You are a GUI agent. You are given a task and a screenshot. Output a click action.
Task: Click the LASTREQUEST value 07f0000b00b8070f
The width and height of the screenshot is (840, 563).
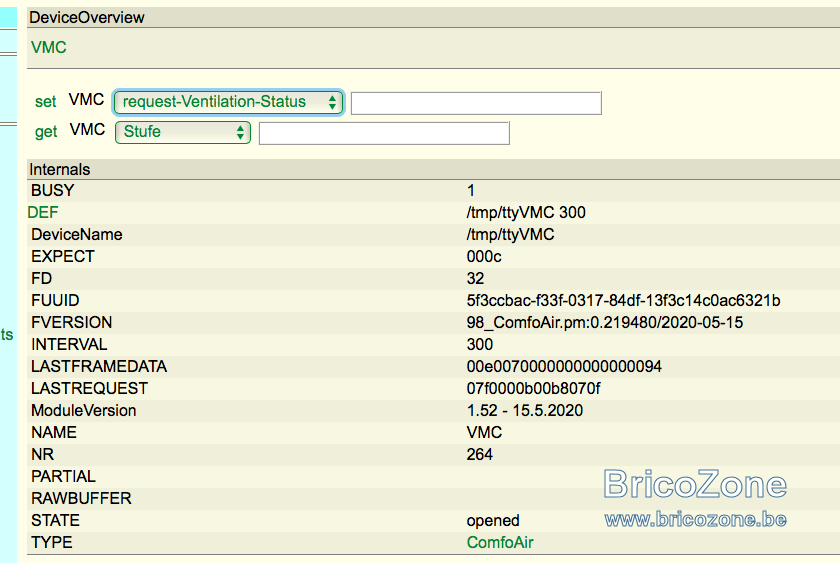tap(534, 388)
